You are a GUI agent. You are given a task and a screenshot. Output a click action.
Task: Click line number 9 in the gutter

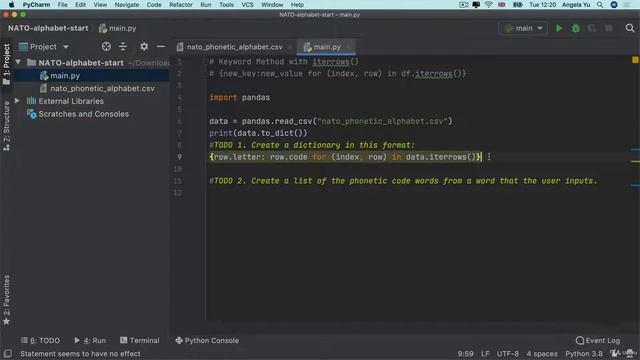click(179, 157)
